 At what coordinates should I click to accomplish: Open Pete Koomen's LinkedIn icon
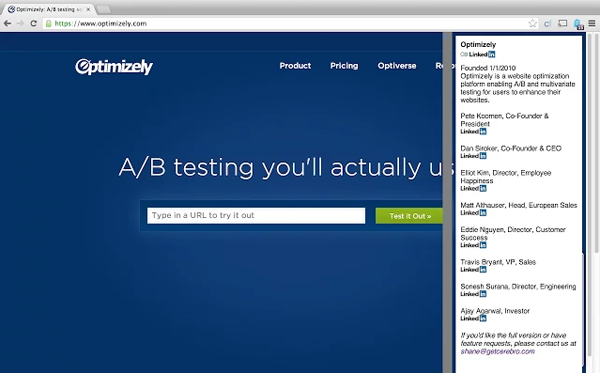click(x=473, y=132)
